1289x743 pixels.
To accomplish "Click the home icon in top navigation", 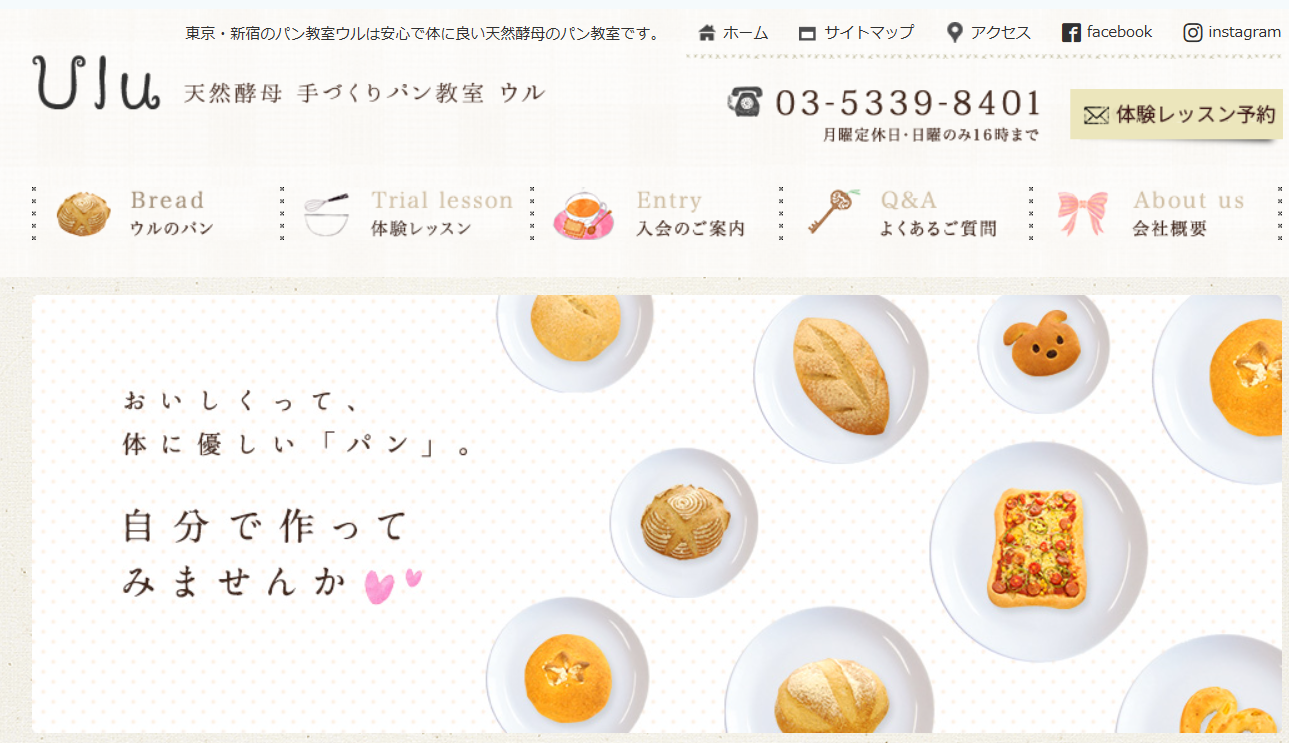I will click(707, 33).
